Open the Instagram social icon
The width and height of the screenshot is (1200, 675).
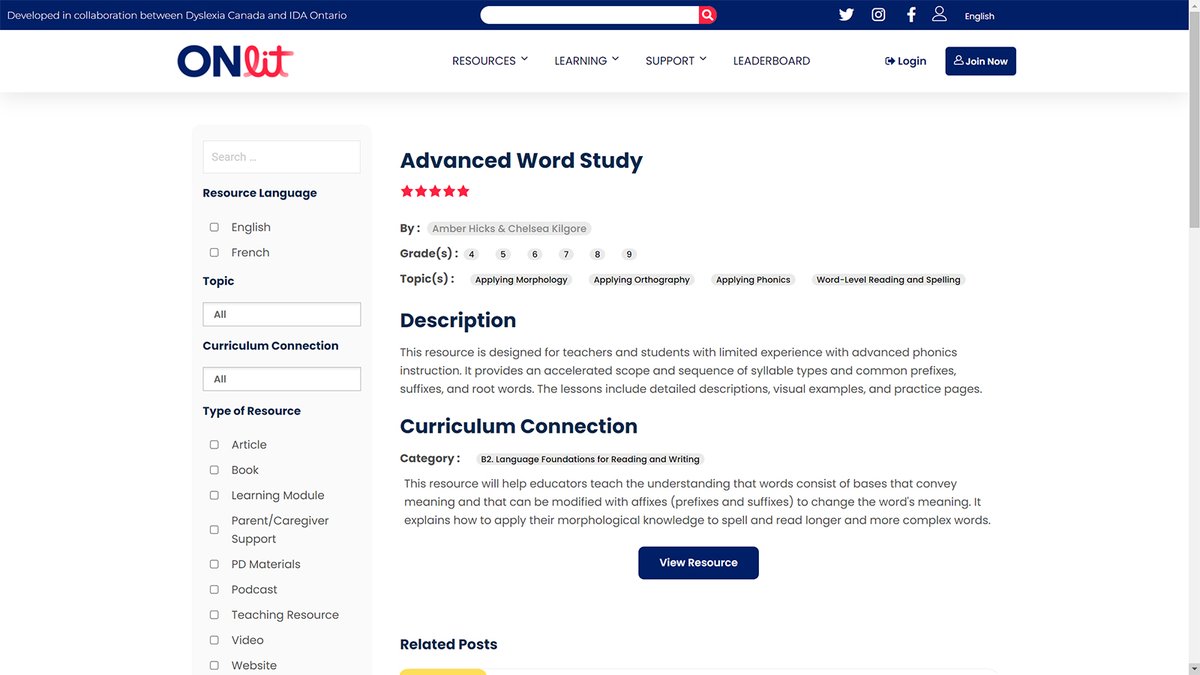(x=878, y=15)
